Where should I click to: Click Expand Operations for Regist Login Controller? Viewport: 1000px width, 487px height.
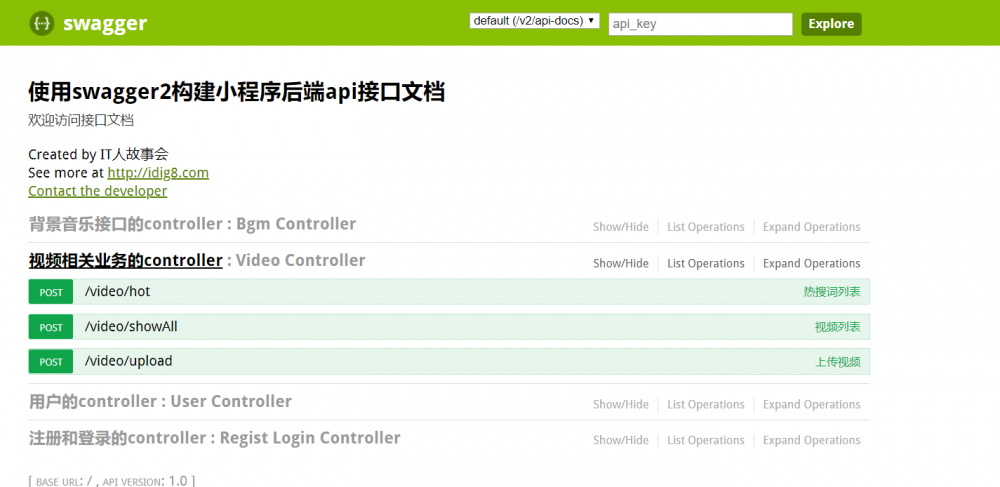click(811, 440)
